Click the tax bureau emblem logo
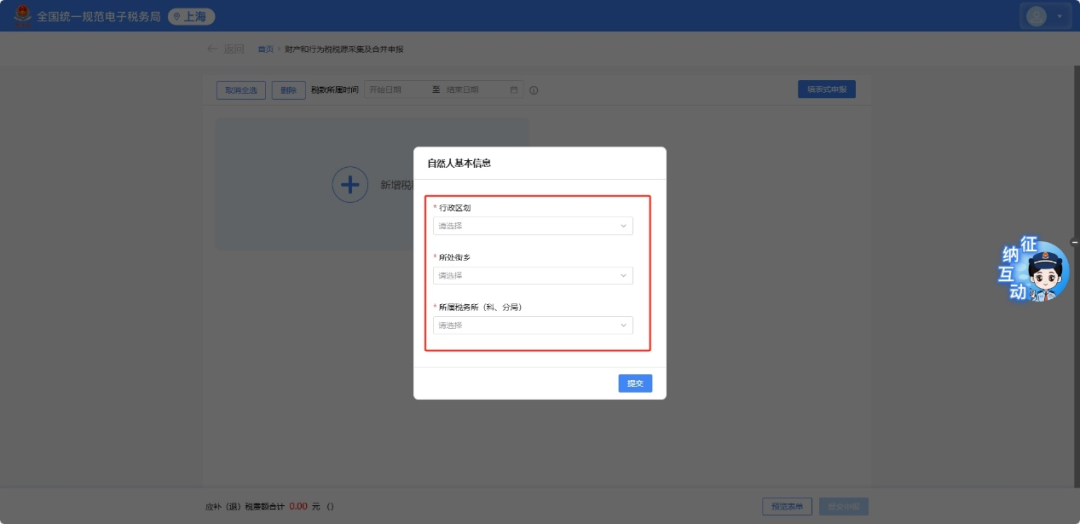Image resolution: width=1080 pixels, height=524 pixels. [x=21, y=16]
